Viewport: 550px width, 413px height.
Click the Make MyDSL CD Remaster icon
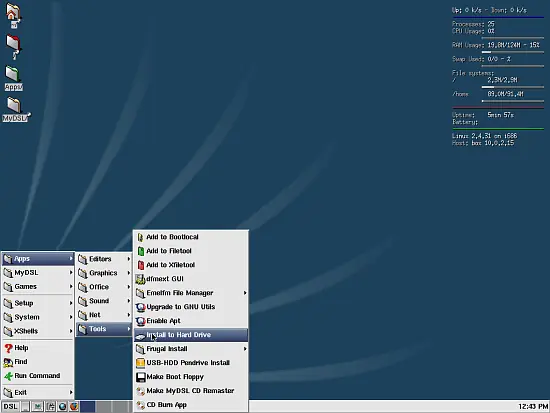[x=140, y=391]
